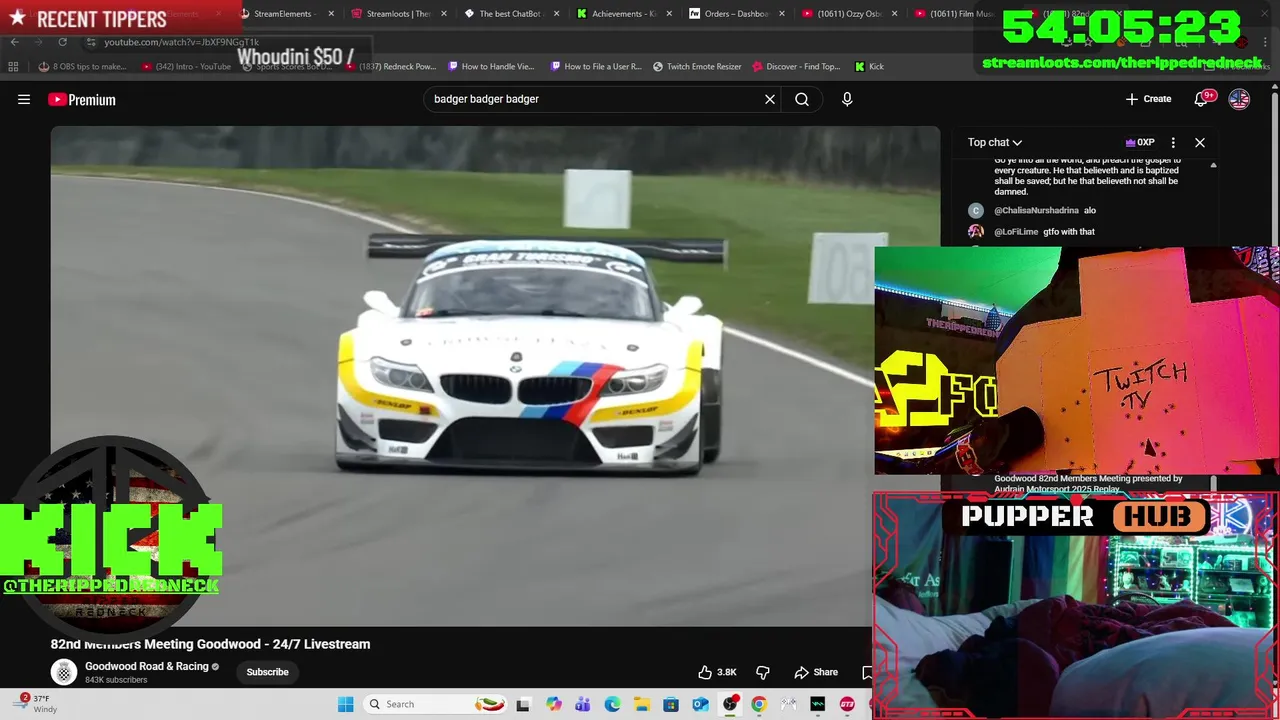Open the weather widget showing 37°F
1280x720 pixels.
point(37,704)
